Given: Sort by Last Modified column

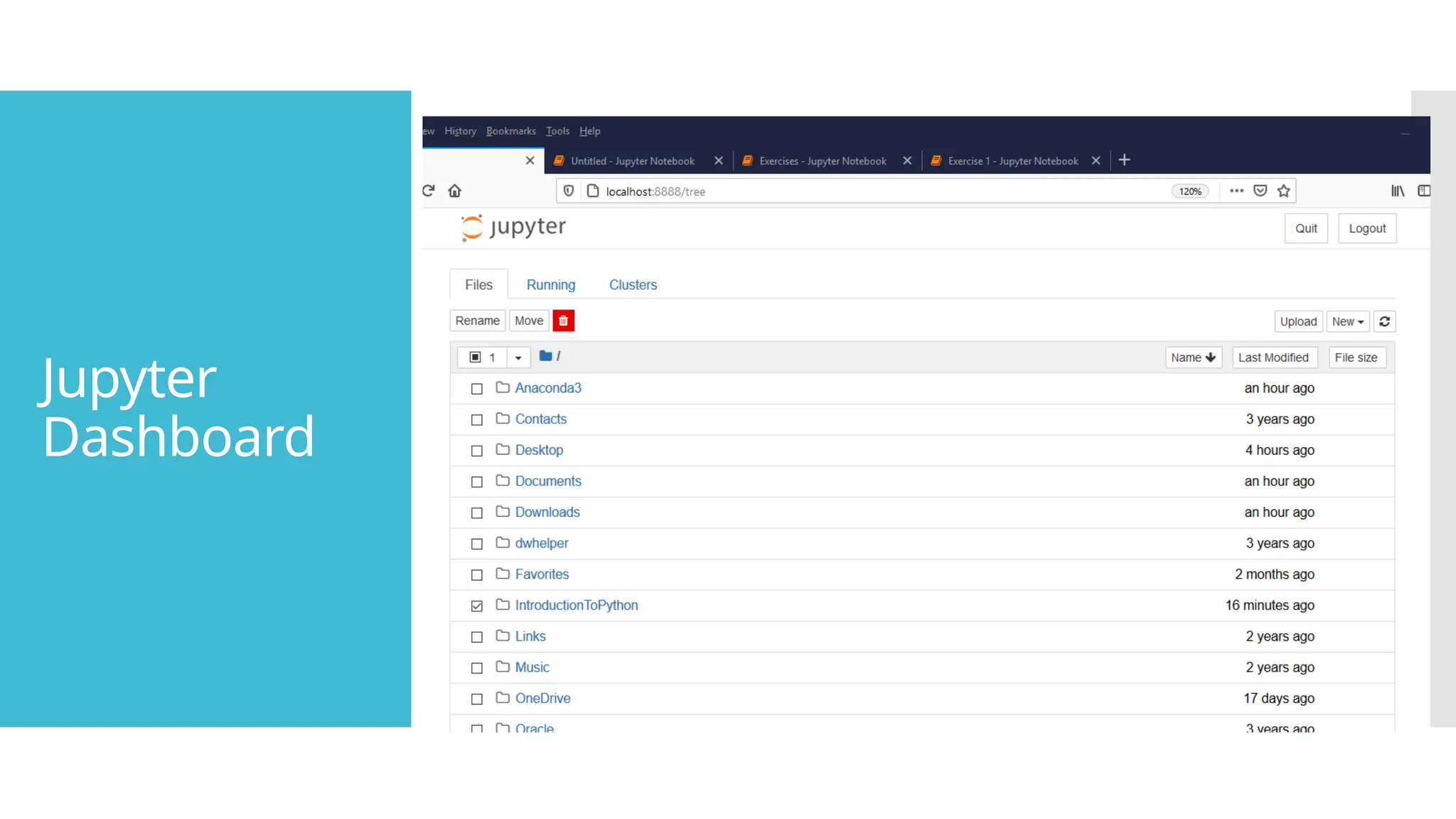Looking at the screenshot, I should coord(1273,358).
